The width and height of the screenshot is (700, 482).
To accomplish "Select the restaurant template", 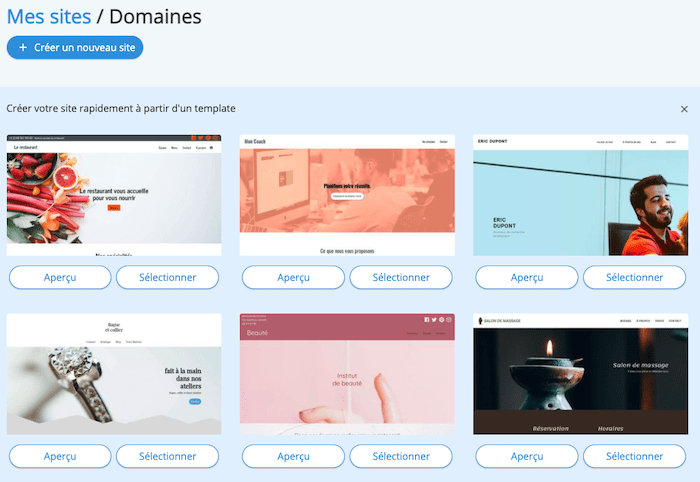I will click(167, 277).
